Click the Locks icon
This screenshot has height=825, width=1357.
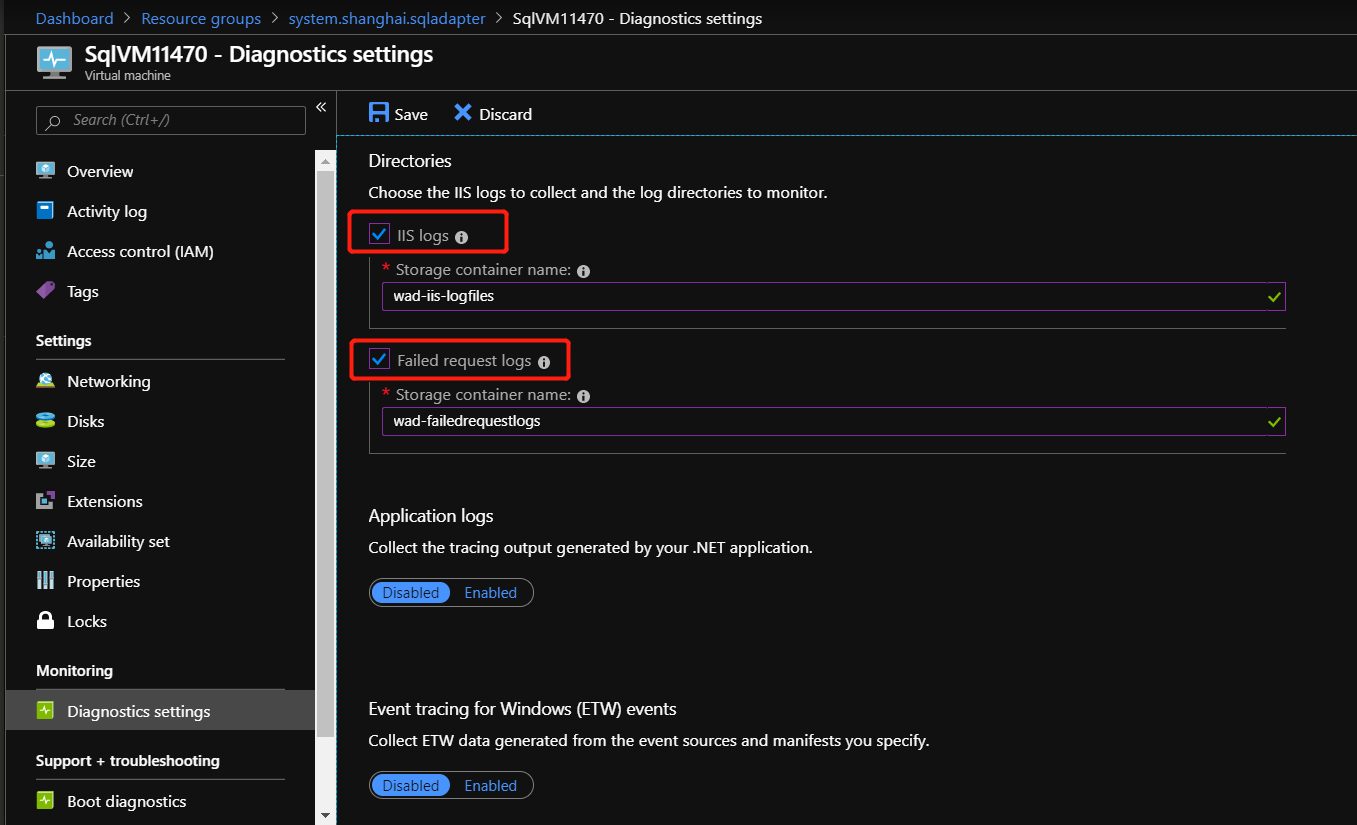point(46,621)
